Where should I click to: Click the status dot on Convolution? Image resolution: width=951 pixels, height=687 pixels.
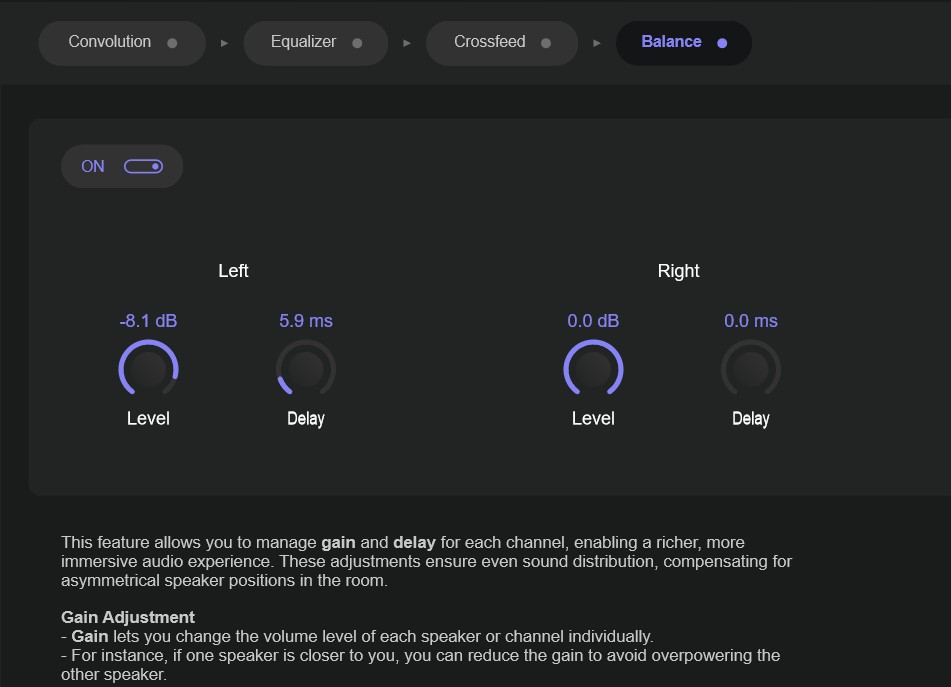[172, 43]
